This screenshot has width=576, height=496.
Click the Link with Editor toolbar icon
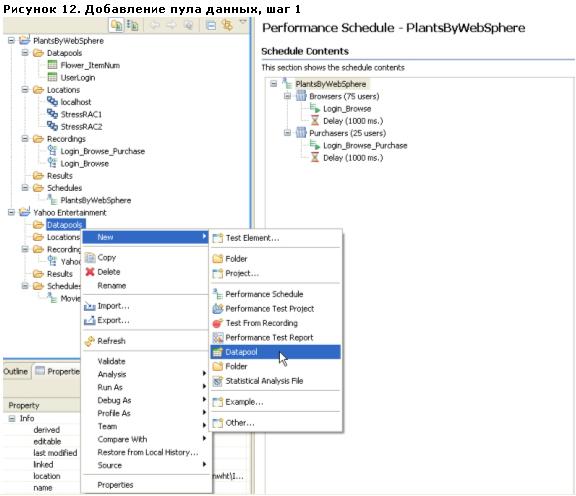pyautogui.click(x=227, y=25)
